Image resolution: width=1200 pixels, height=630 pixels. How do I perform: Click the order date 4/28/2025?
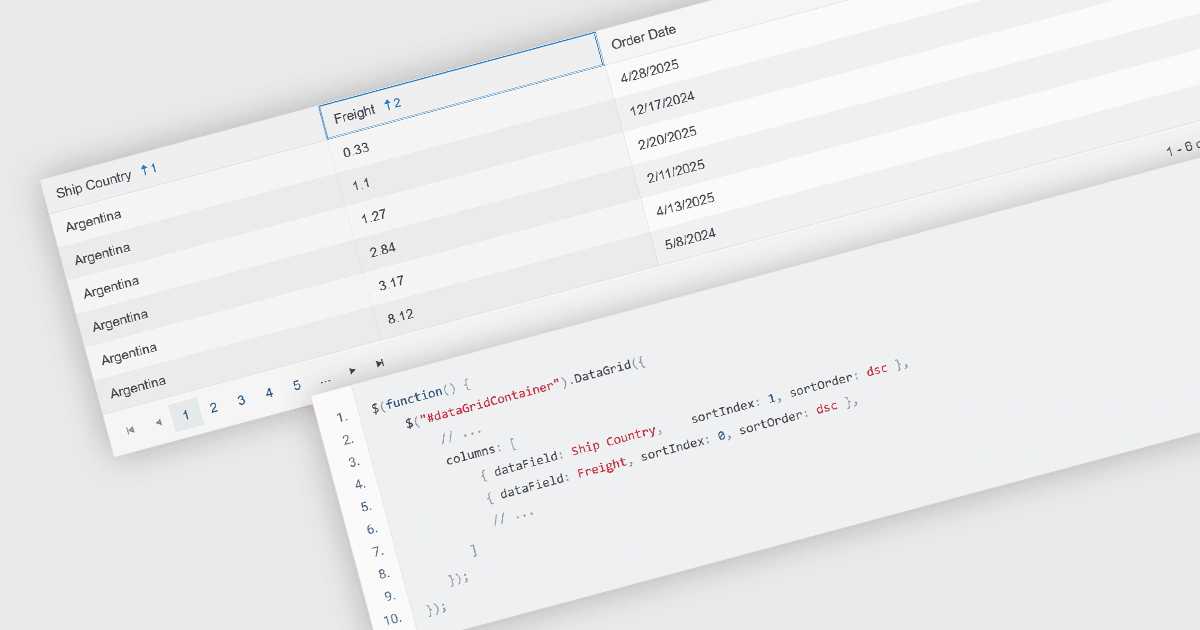click(x=650, y=70)
